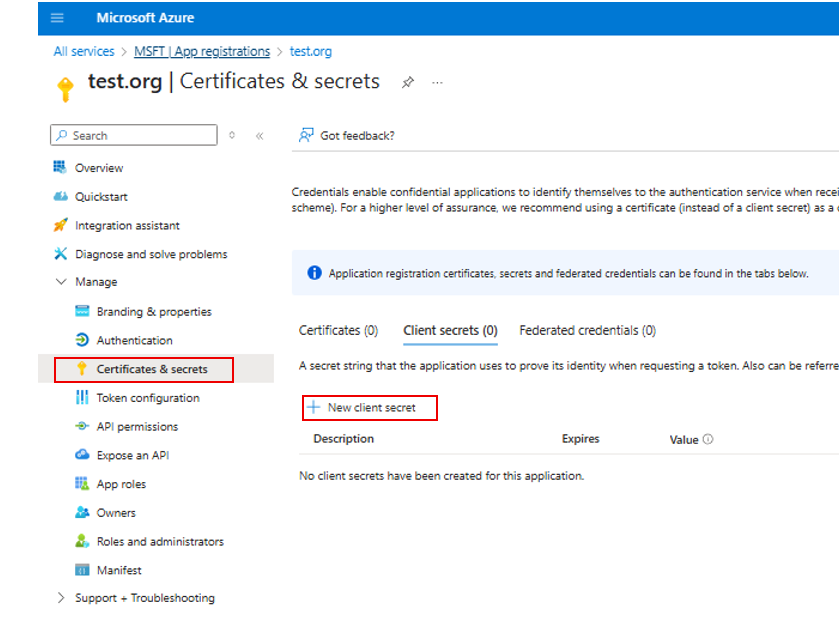This screenshot has width=839, height=621.
Task: Open the more options ellipsis in title
Action: (437, 83)
